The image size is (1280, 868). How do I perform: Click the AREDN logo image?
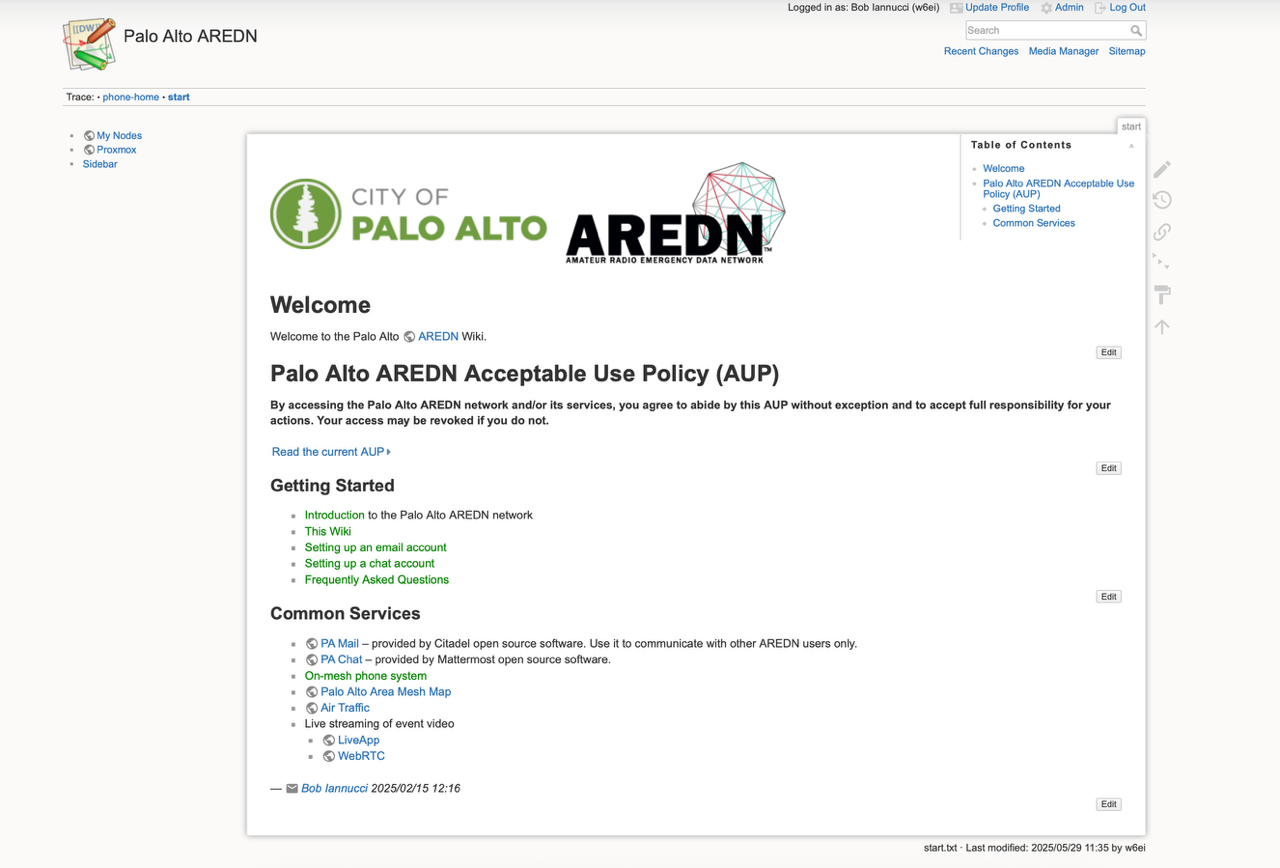click(x=675, y=213)
